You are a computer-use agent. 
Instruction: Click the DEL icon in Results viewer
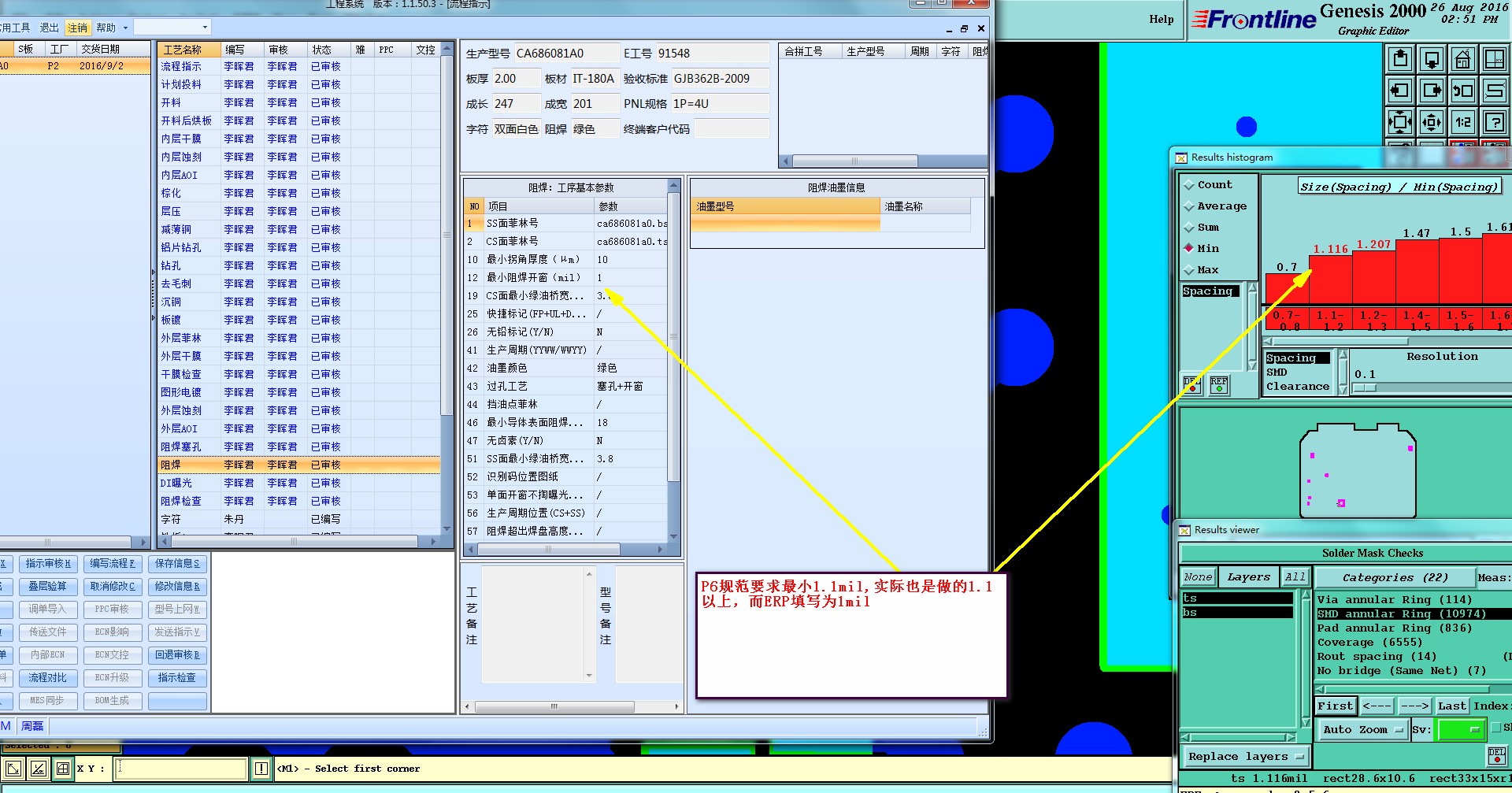tap(1497, 756)
